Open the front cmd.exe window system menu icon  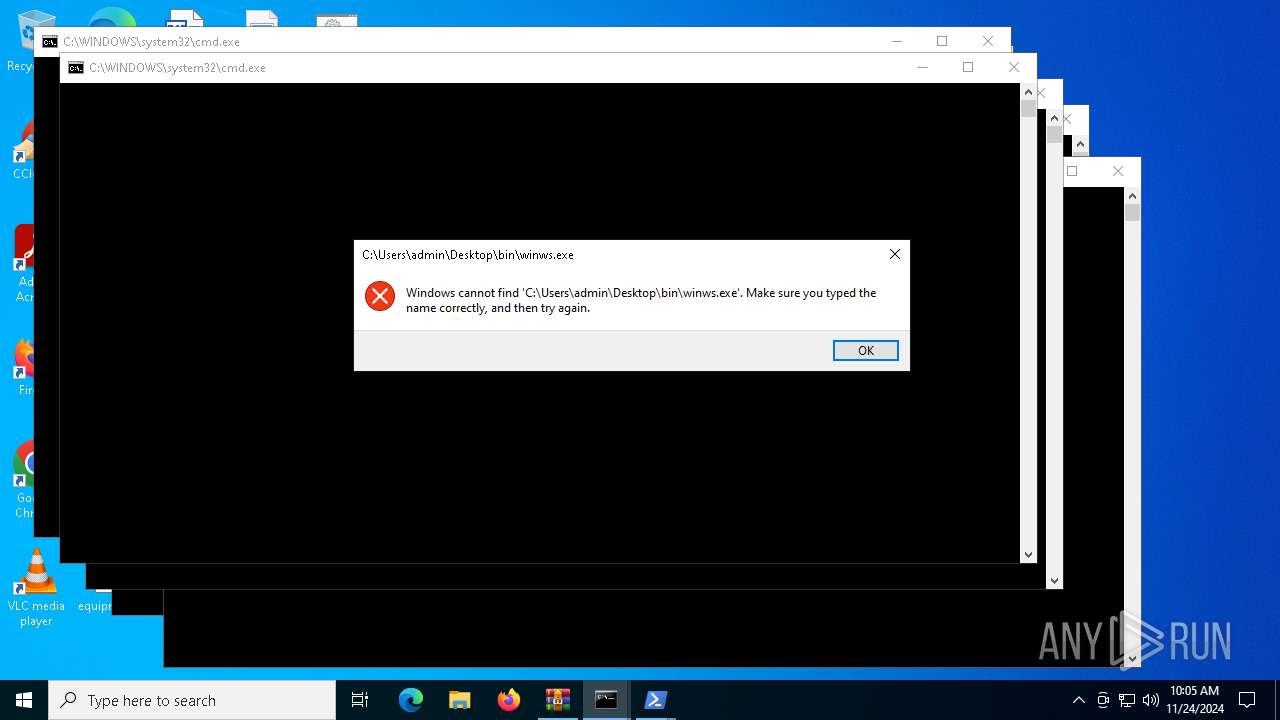click(75, 68)
